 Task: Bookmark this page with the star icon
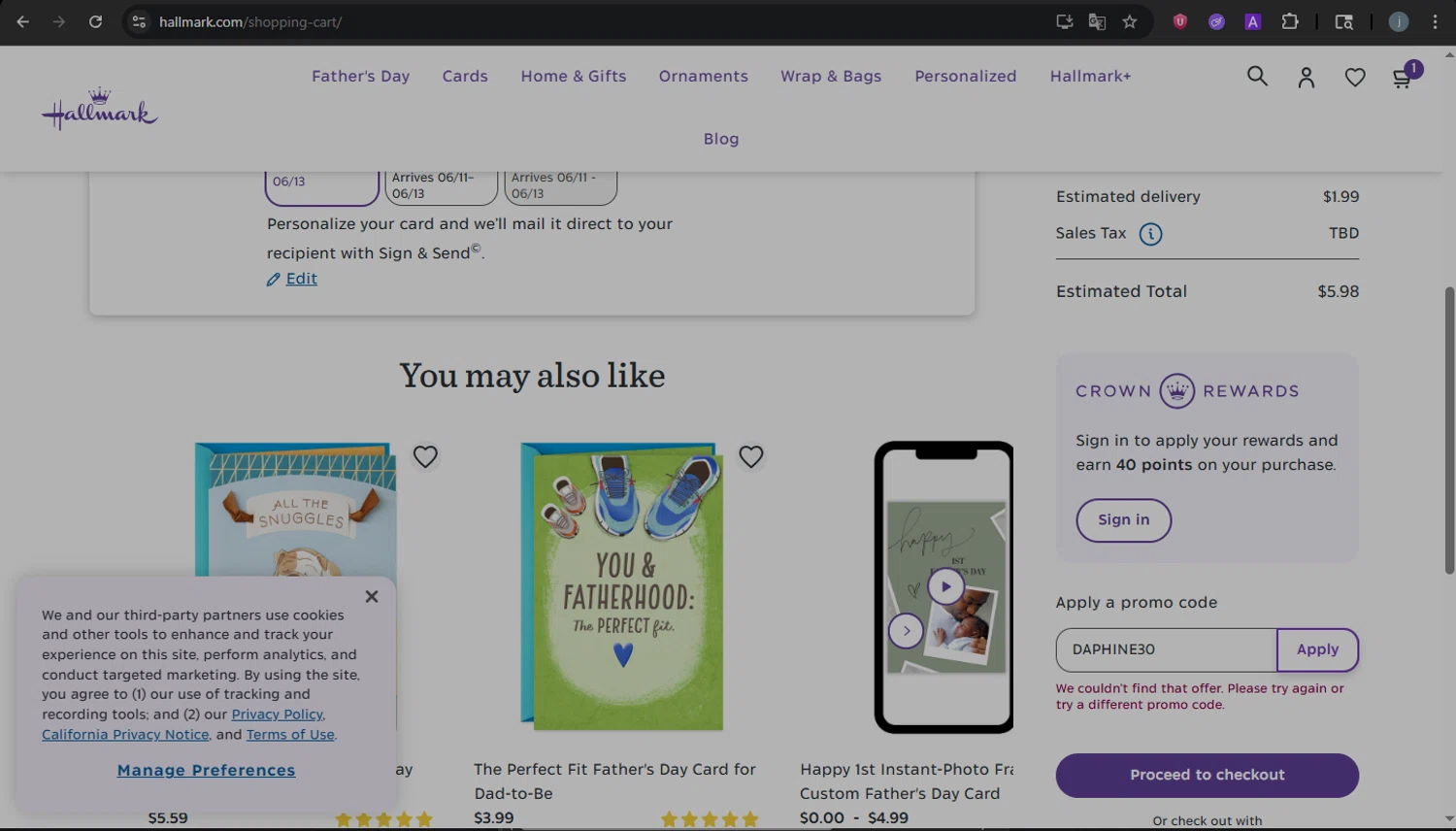coord(1130,21)
